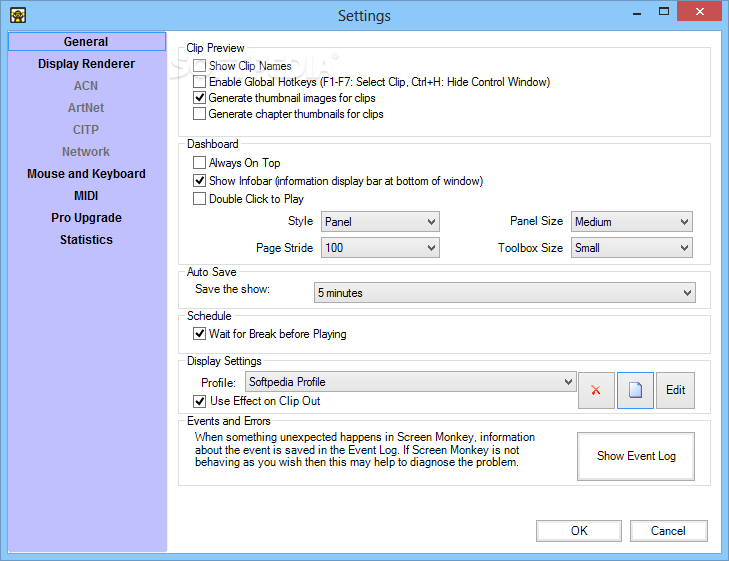Enable Double Click to Play
Image resolution: width=729 pixels, height=561 pixels.
(199, 199)
